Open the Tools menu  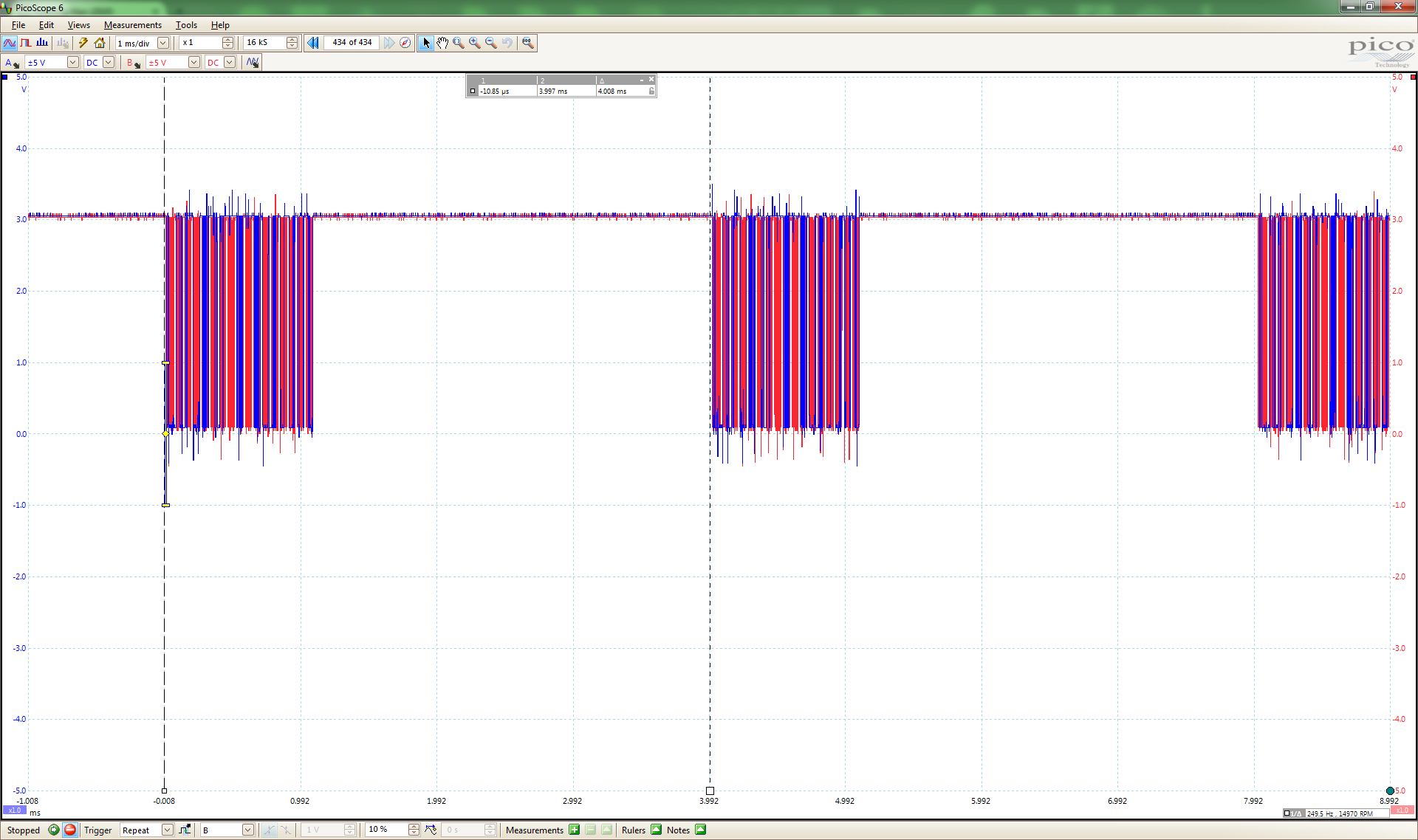click(x=186, y=25)
